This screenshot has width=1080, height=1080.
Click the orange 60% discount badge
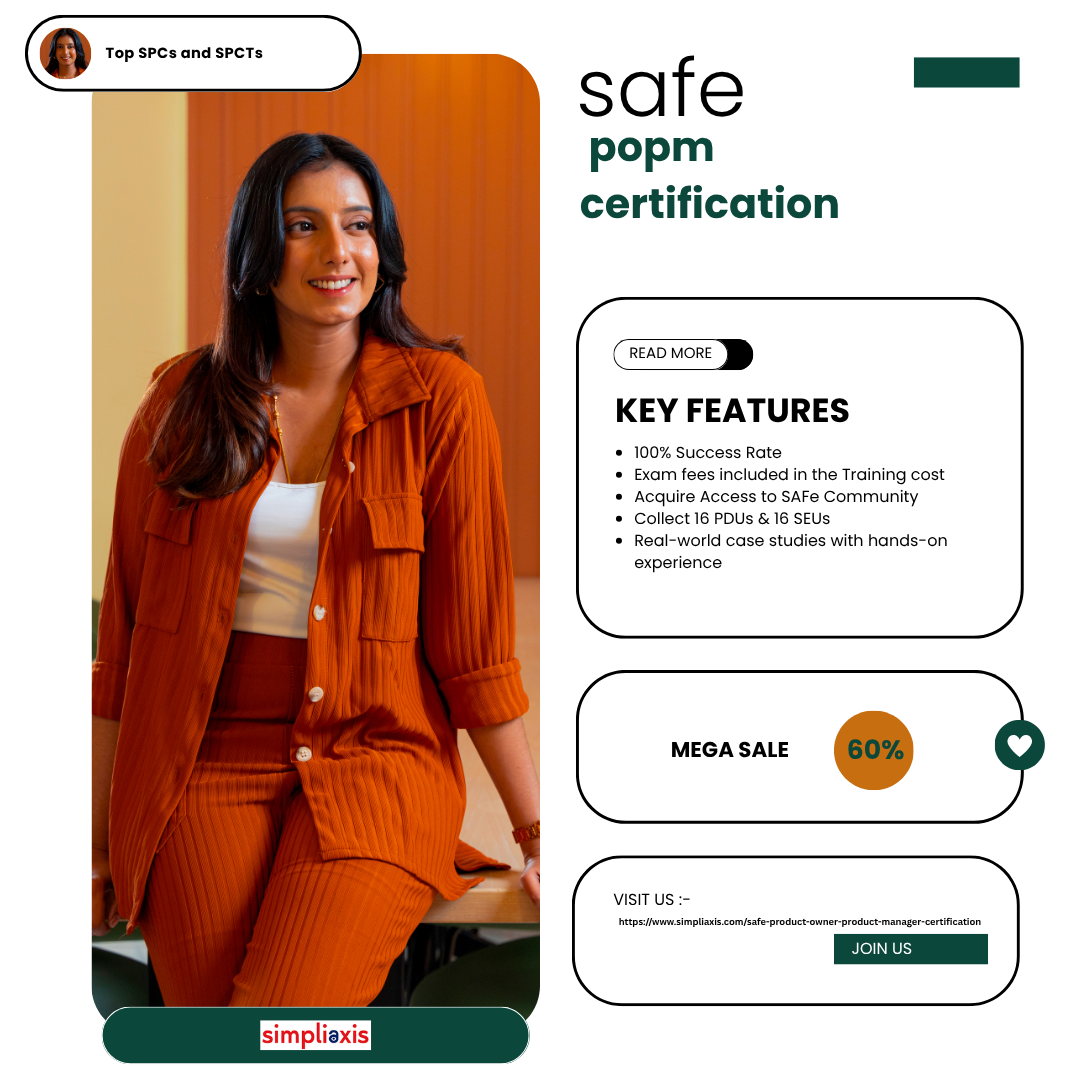tap(873, 750)
